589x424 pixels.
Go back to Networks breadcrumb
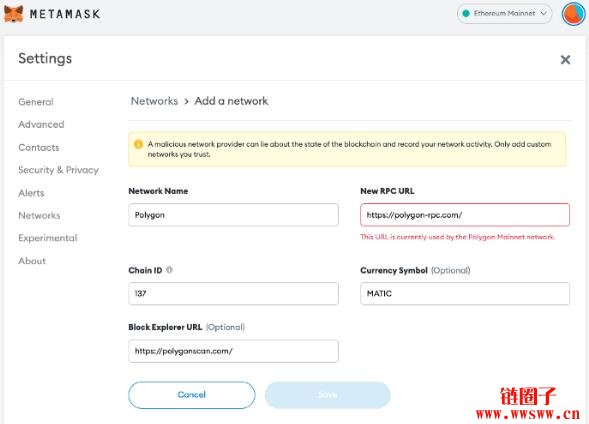click(x=154, y=101)
